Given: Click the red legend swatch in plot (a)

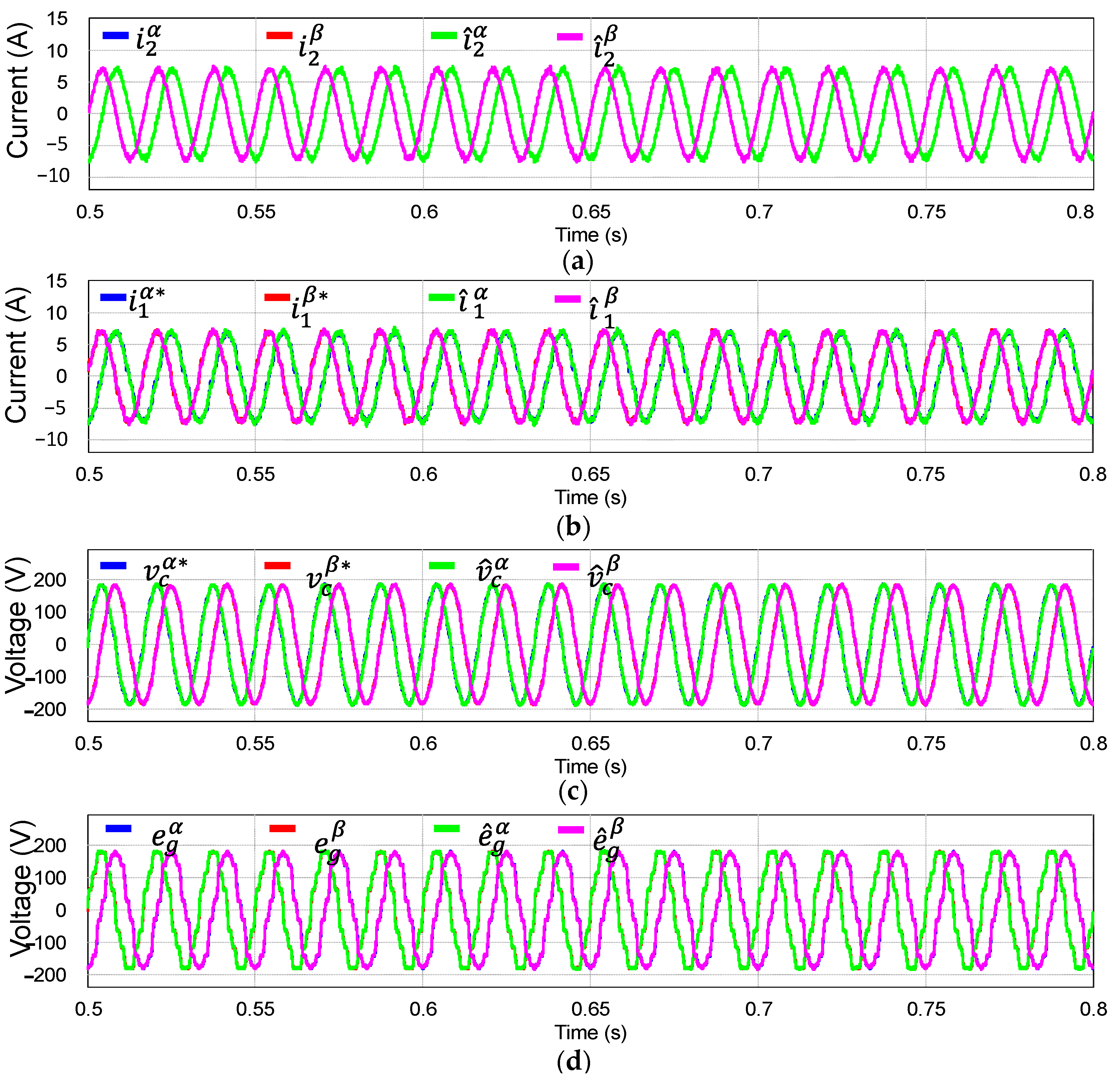Looking at the screenshot, I should pyautogui.click(x=279, y=35).
